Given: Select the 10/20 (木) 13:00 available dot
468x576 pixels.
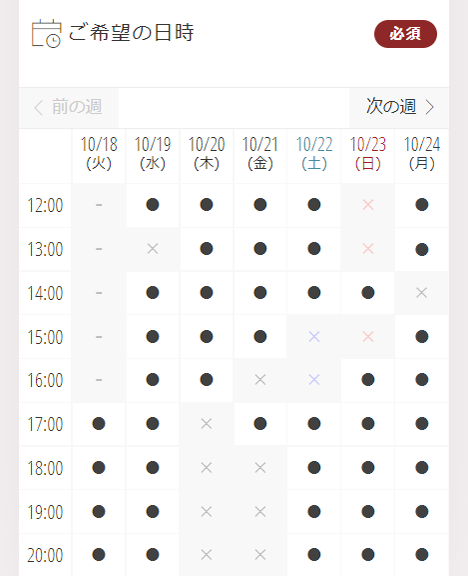Looking at the screenshot, I should (206, 249).
